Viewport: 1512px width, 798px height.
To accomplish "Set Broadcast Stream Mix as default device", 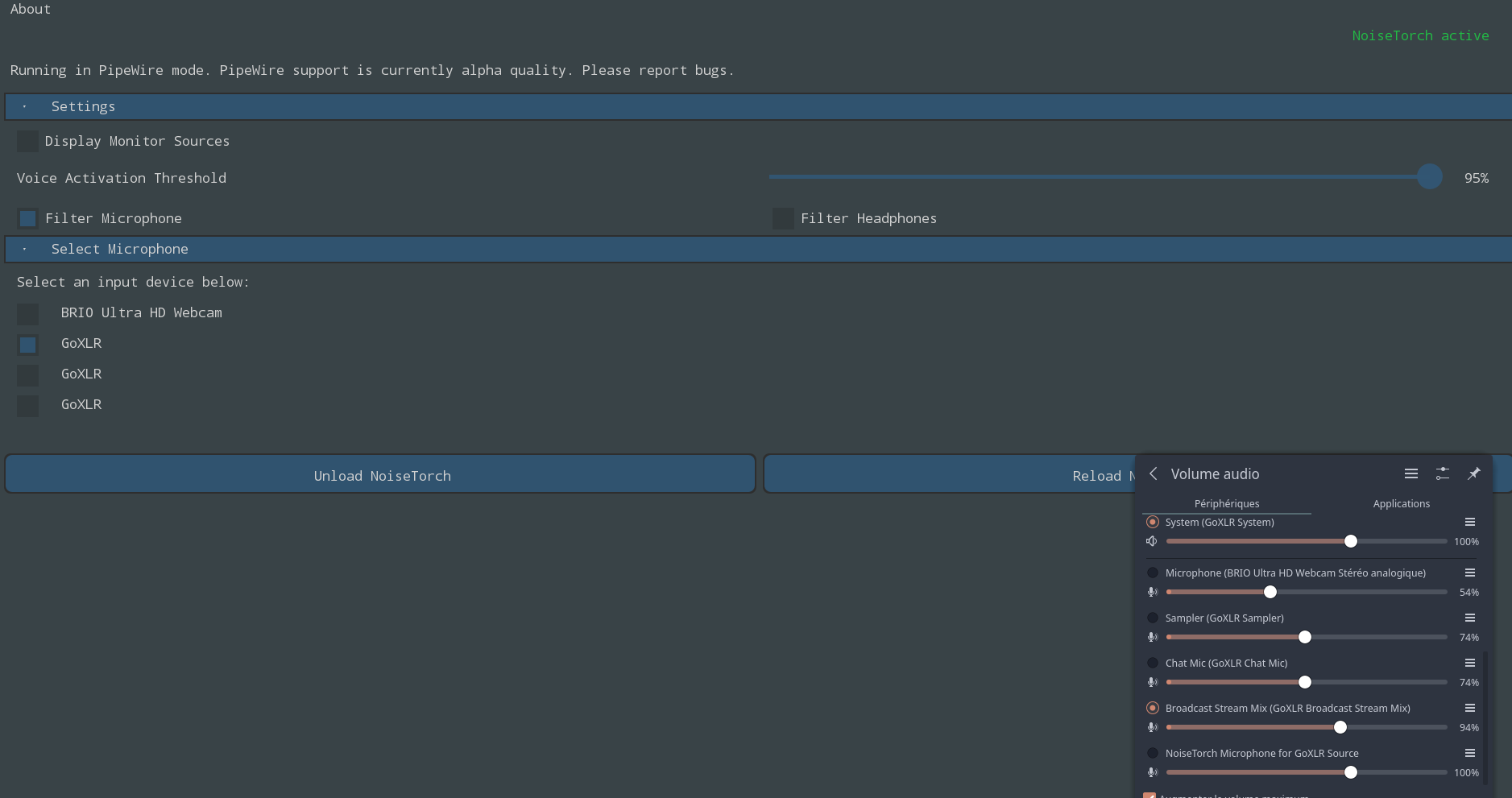I will point(1153,708).
